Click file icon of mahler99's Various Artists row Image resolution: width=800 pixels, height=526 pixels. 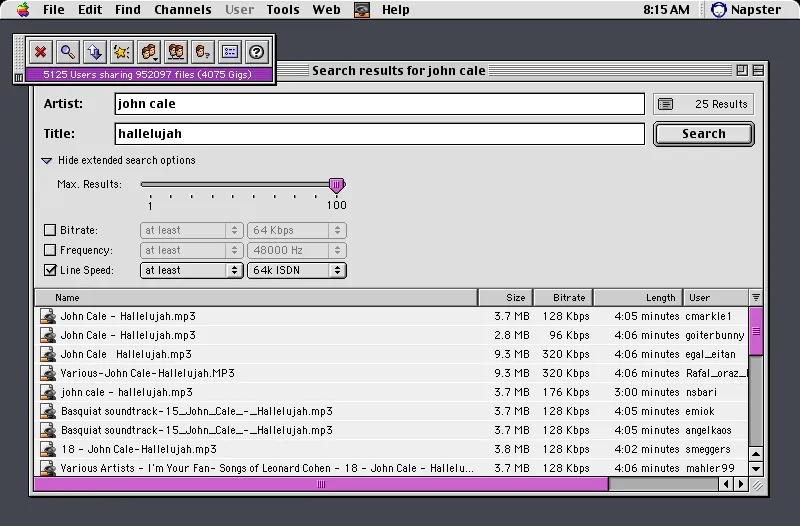click(48, 468)
